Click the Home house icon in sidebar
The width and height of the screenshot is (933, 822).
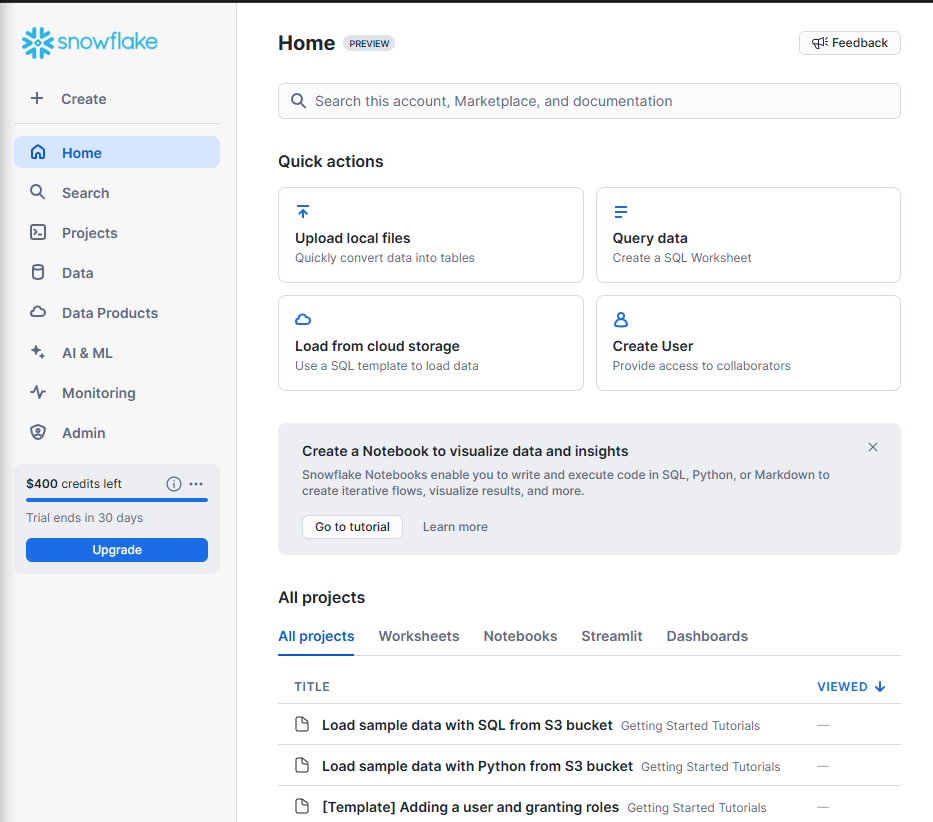pos(38,152)
